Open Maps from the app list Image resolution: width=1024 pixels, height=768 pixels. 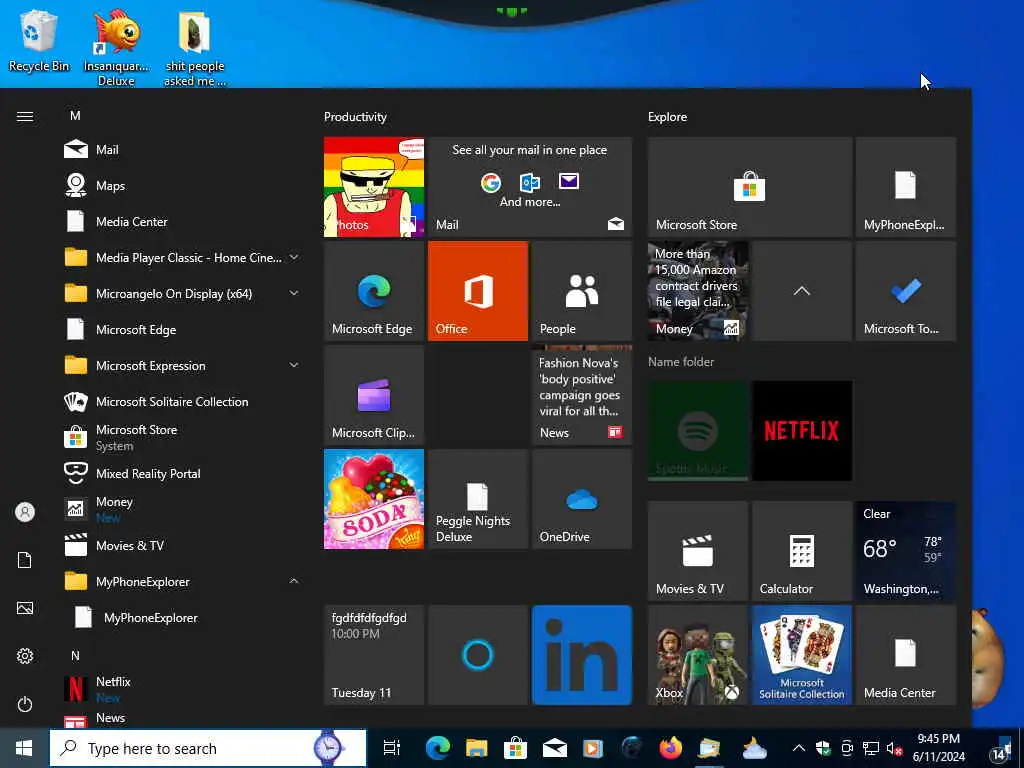(x=182, y=185)
